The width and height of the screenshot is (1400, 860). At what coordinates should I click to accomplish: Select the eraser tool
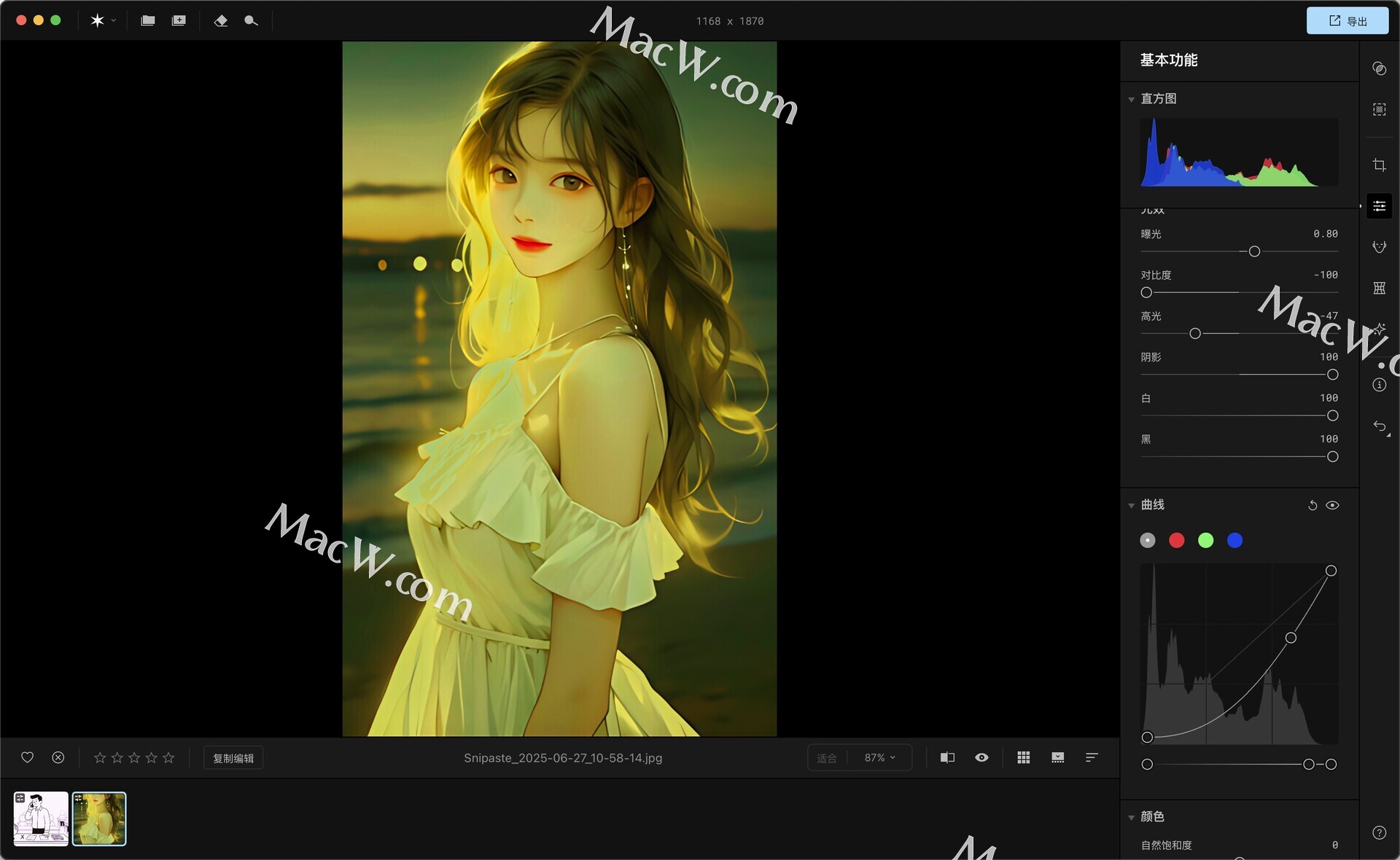coord(221,20)
